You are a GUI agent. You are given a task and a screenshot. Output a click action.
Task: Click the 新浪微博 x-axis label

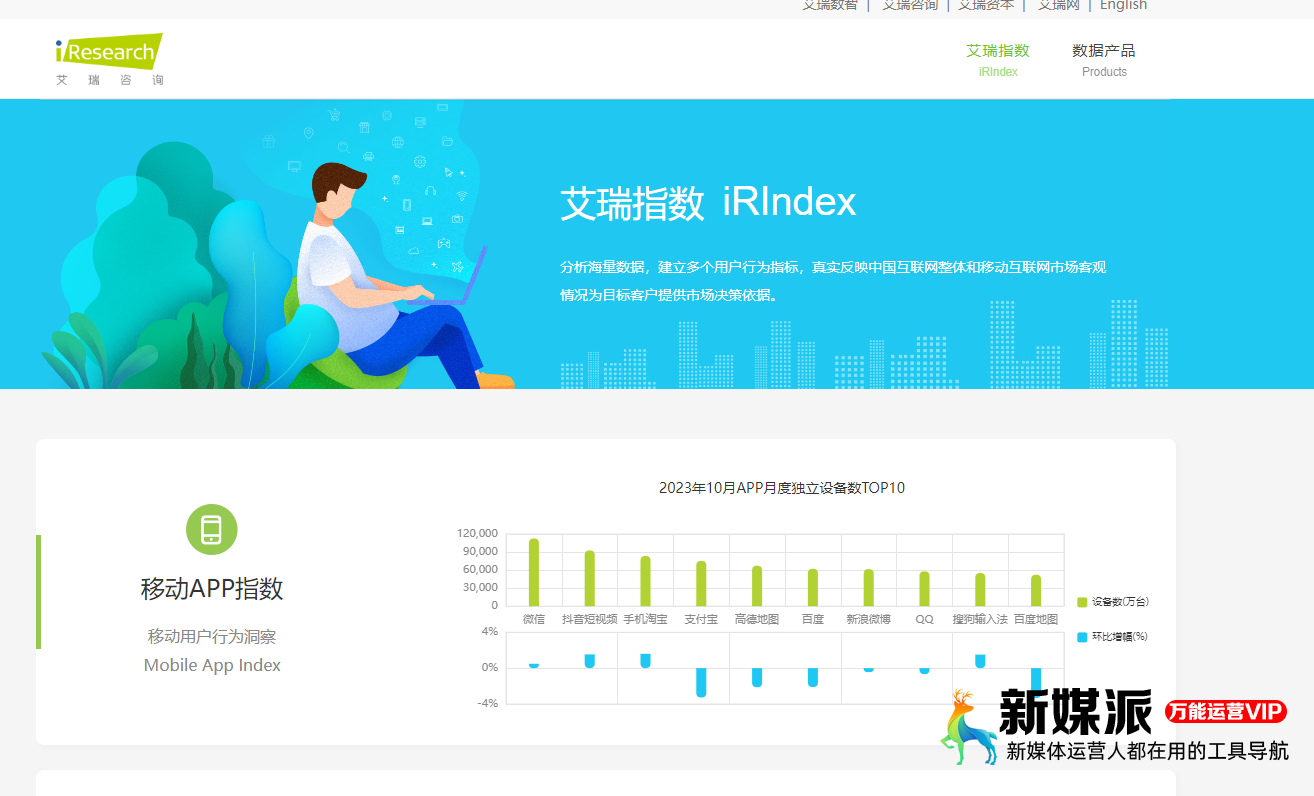(869, 619)
